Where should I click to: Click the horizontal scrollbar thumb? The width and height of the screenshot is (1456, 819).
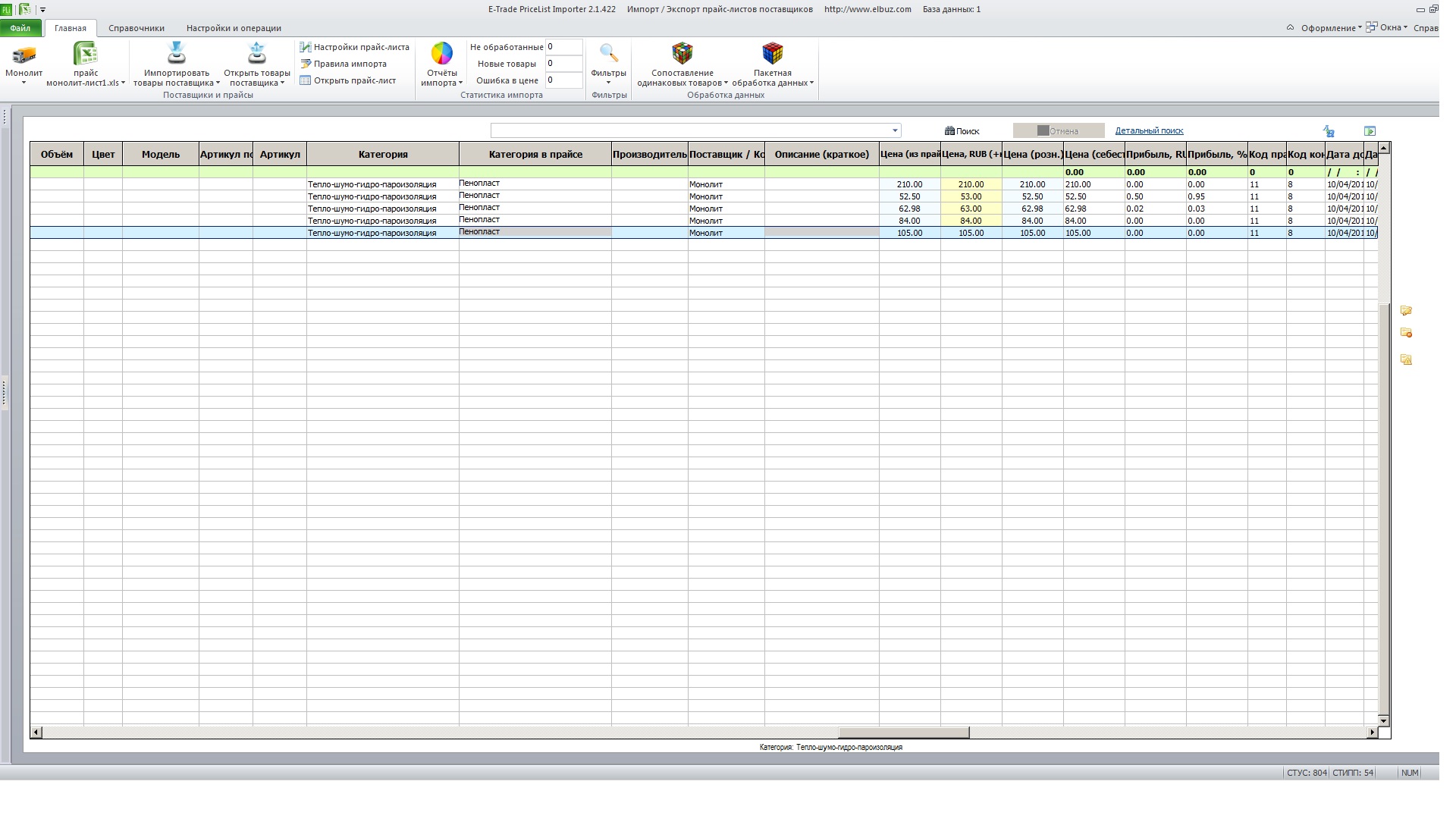click(x=903, y=733)
